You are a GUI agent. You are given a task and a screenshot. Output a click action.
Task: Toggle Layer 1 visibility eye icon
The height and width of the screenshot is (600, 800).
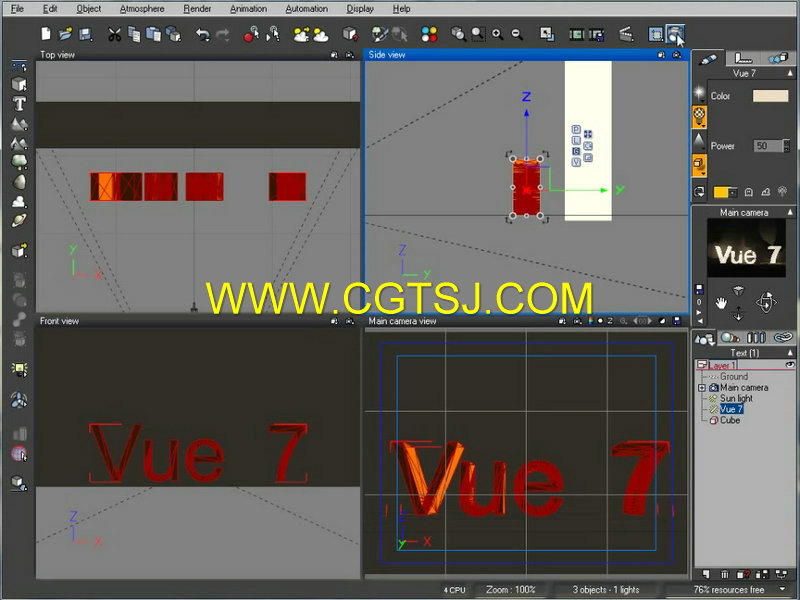click(789, 365)
